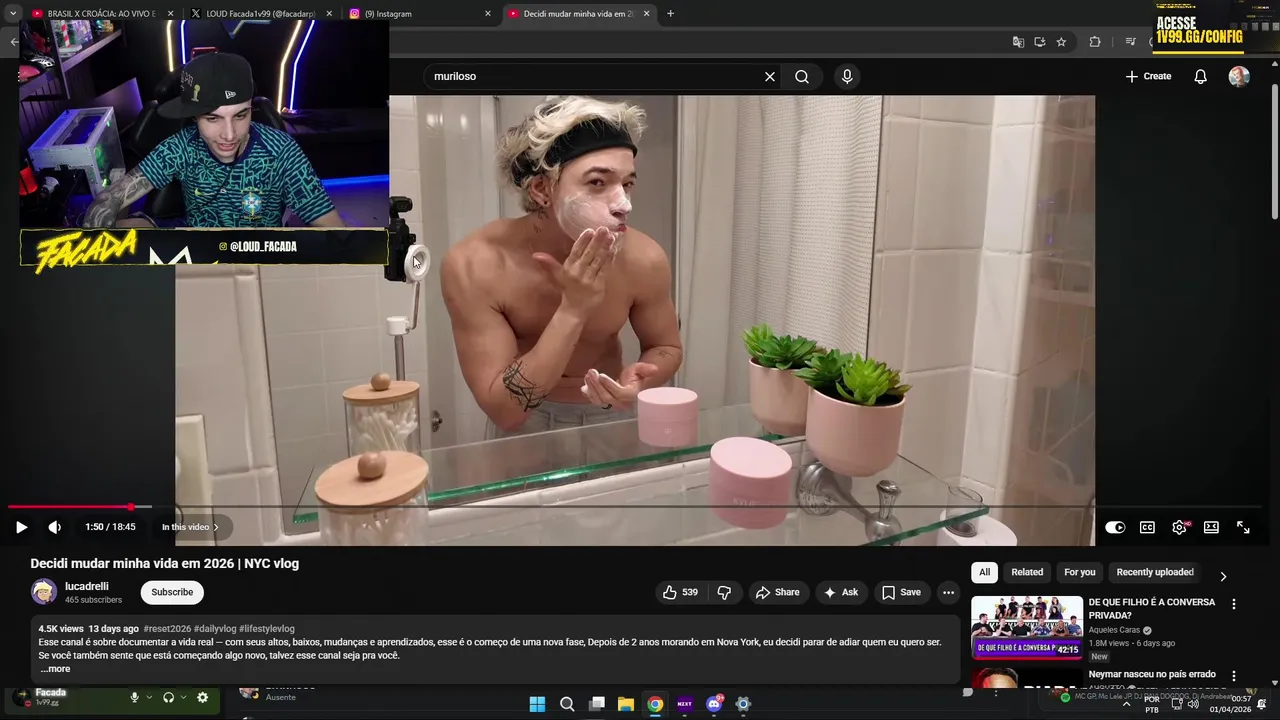1280x720 pixels.
Task: Close the Instagram browser tab
Action: 488,14
